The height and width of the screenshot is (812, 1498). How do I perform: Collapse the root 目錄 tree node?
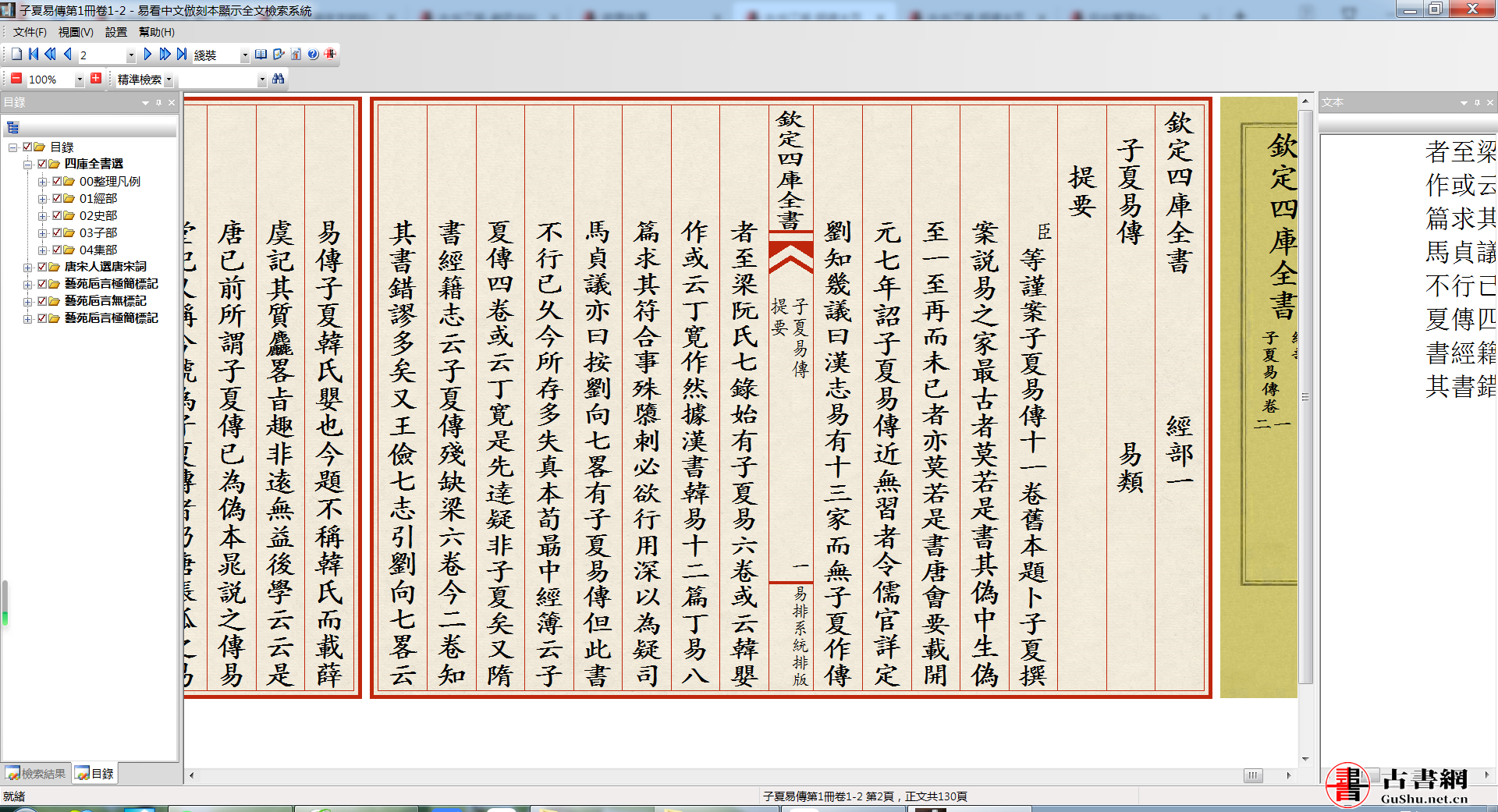pos(12,147)
